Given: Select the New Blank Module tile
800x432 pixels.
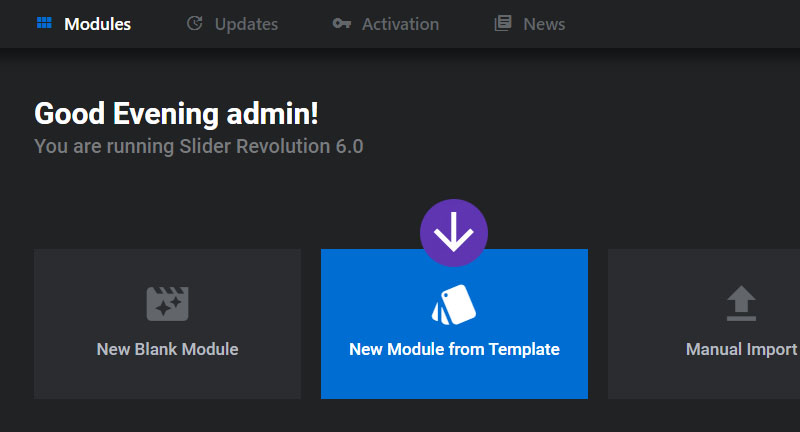Looking at the screenshot, I should click(x=167, y=324).
